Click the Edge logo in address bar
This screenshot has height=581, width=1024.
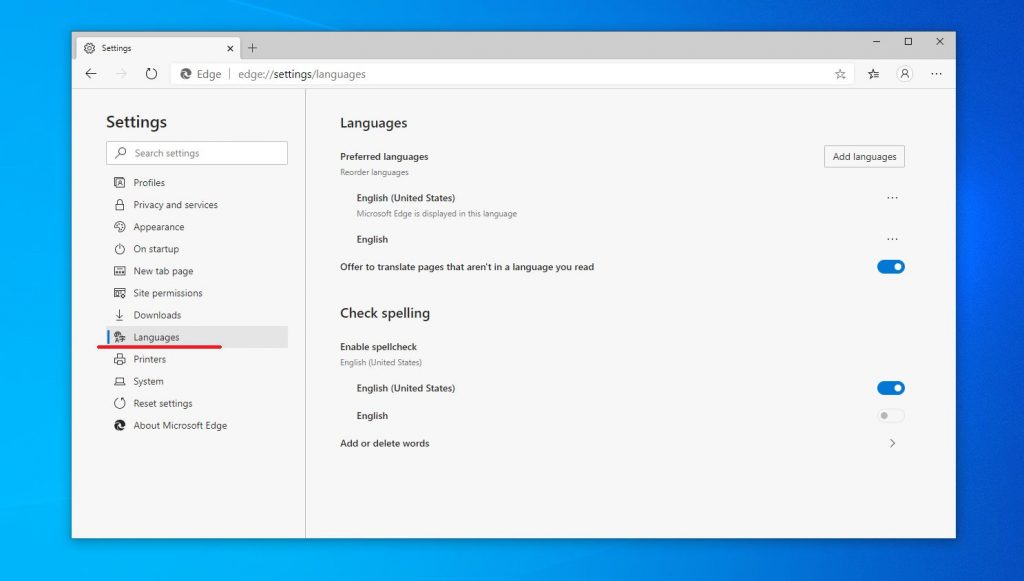[x=185, y=74]
